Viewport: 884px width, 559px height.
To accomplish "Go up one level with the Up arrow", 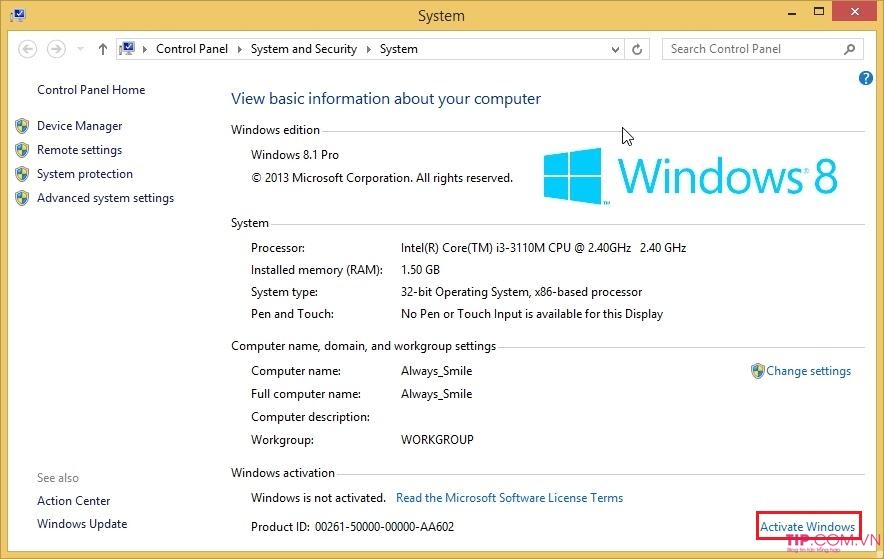I will click(x=103, y=49).
